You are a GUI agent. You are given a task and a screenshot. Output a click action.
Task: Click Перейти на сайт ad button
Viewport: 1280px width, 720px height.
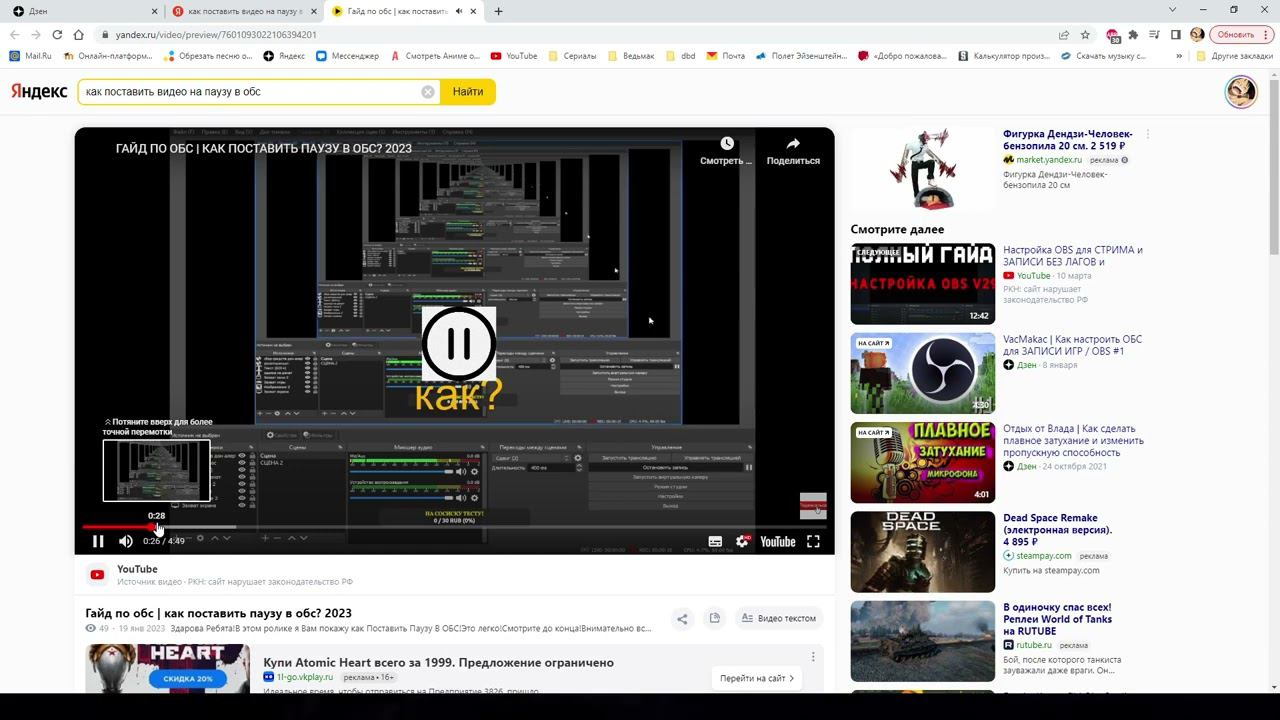(x=757, y=678)
